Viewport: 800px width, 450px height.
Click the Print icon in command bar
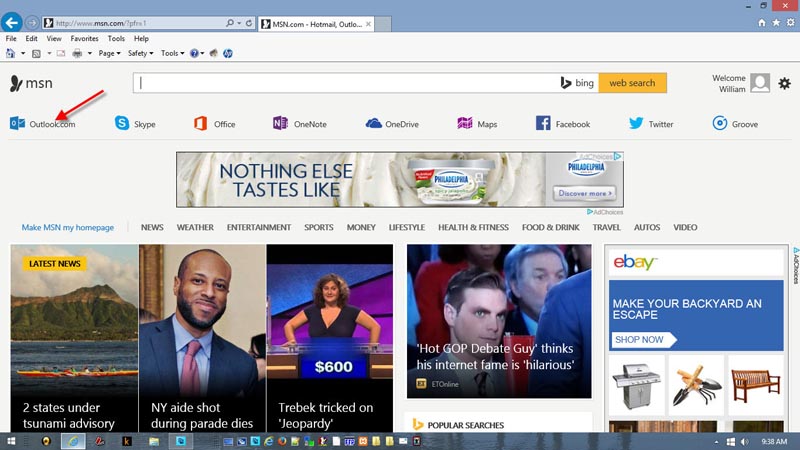[77, 53]
